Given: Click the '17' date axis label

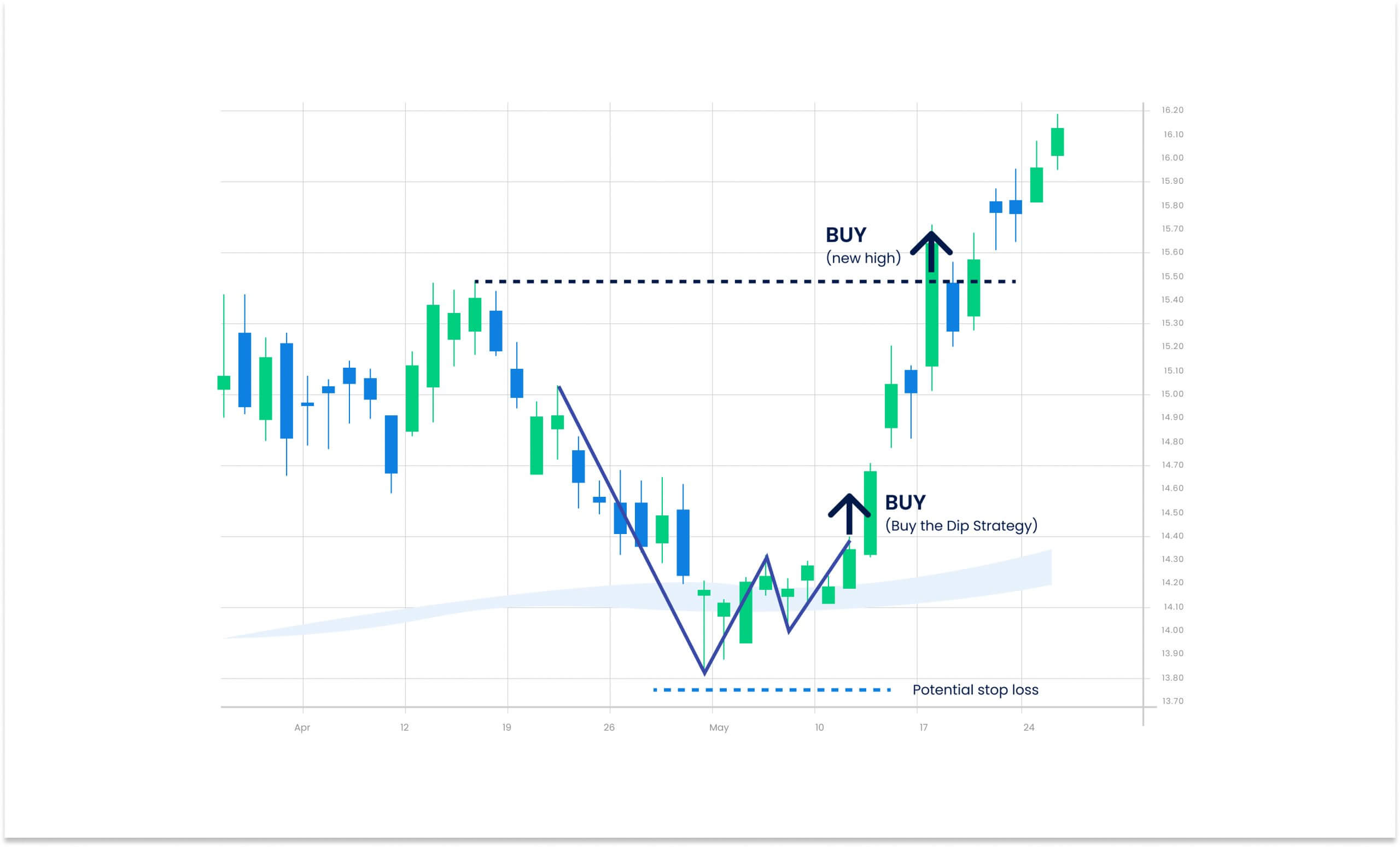Looking at the screenshot, I should [923, 728].
